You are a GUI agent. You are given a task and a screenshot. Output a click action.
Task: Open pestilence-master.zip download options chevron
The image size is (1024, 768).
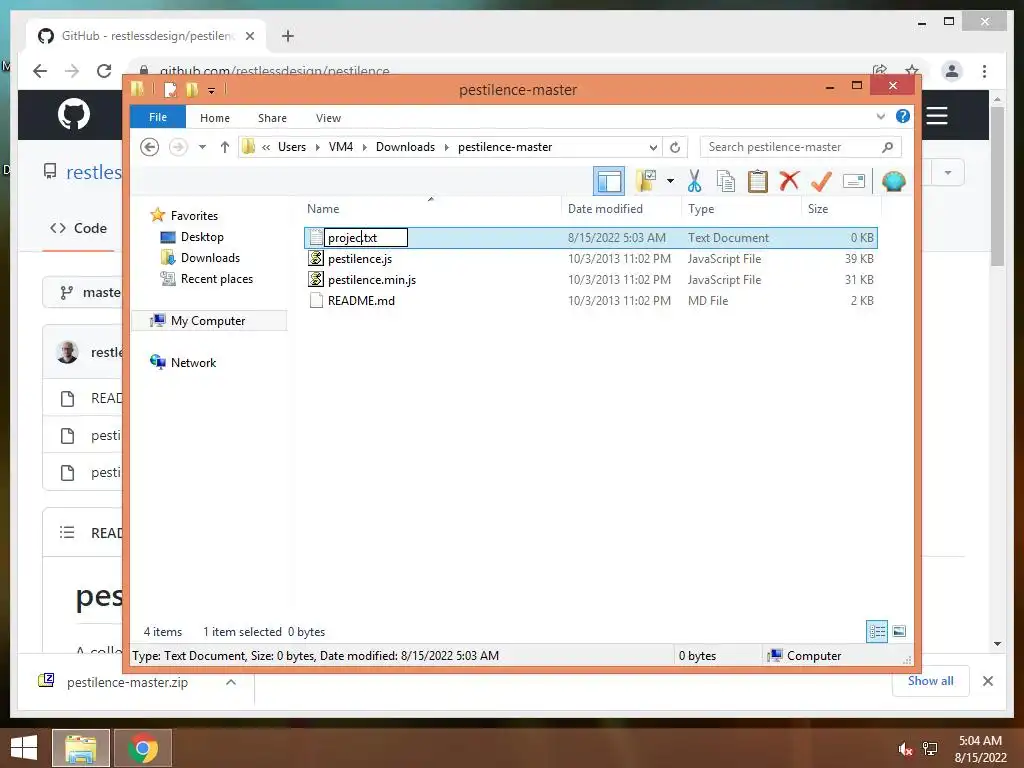pyautogui.click(x=231, y=682)
